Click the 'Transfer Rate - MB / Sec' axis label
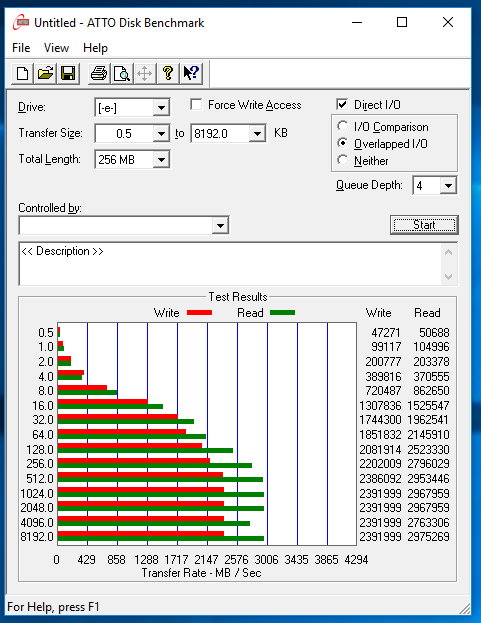The image size is (481, 623). pyautogui.click(x=201, y=573)
